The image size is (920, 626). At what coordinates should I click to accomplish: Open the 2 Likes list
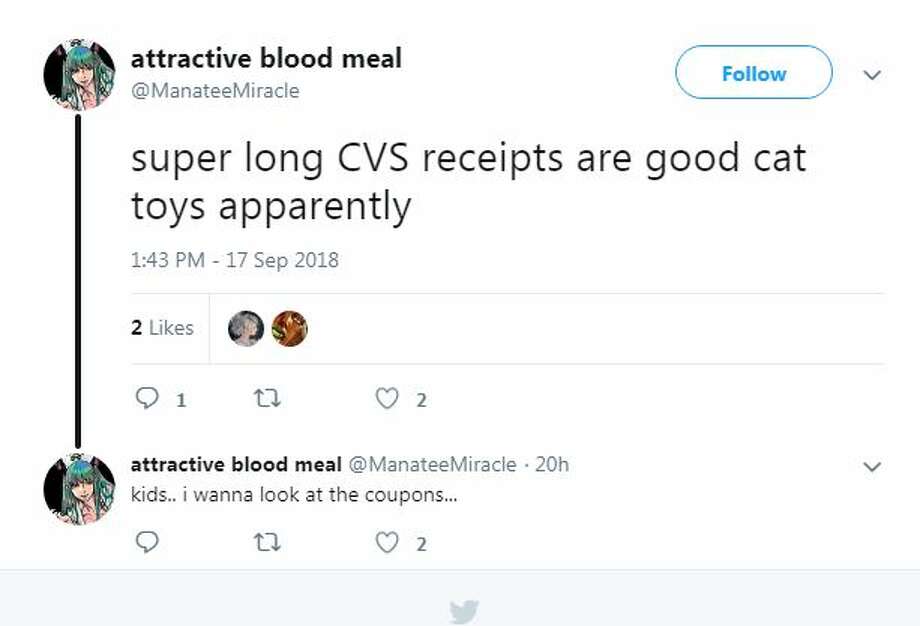pyautogui.click(x=161, y=326)
